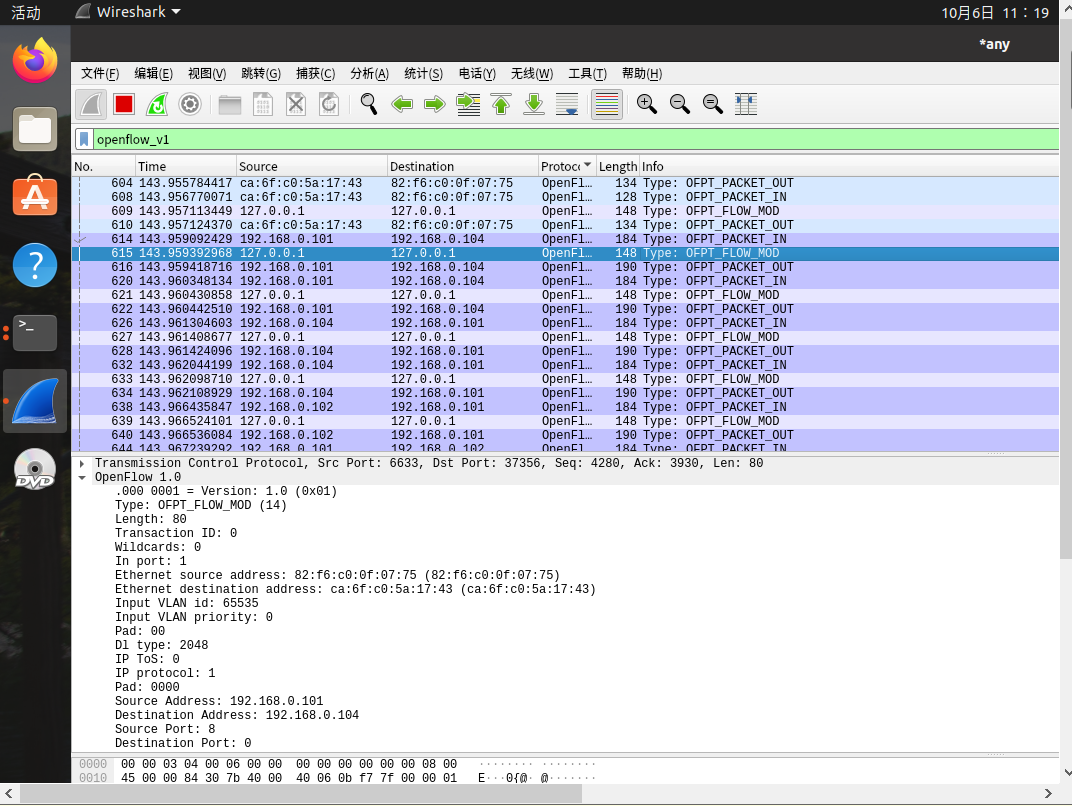This screenshot has width=1072, height=806.
Task: Select packet 604 OFPT_PACKET_OUT row
Action: 565,183
